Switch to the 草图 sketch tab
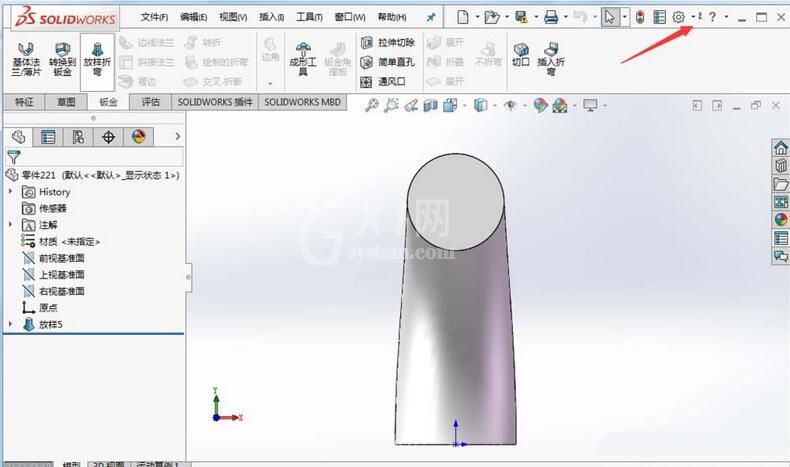This screenshot has width=790, height=467. pos(66,102)
